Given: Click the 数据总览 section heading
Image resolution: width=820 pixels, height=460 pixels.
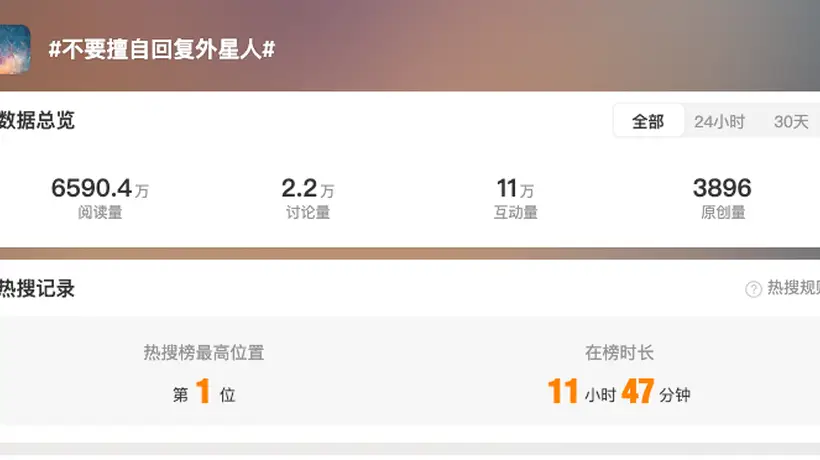Looking at the screenshot, I should click(37, 120).
